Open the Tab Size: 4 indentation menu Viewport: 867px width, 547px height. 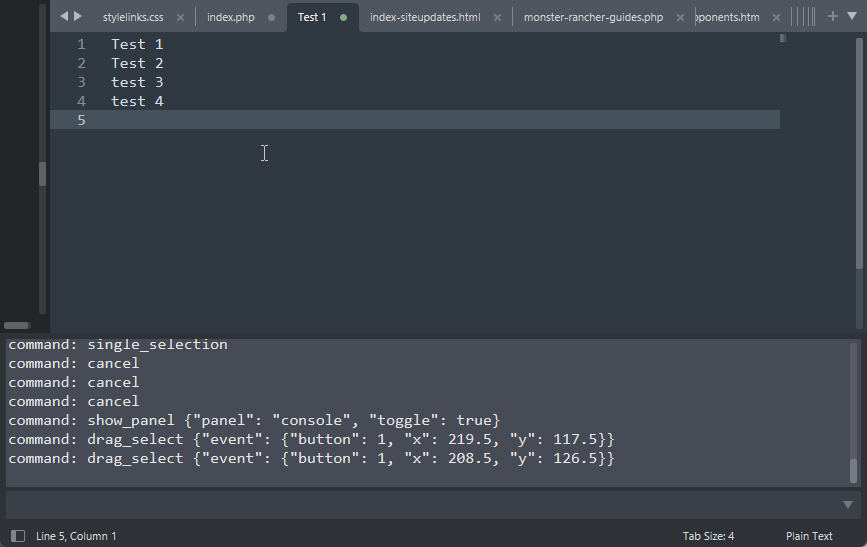coord(708,536)
